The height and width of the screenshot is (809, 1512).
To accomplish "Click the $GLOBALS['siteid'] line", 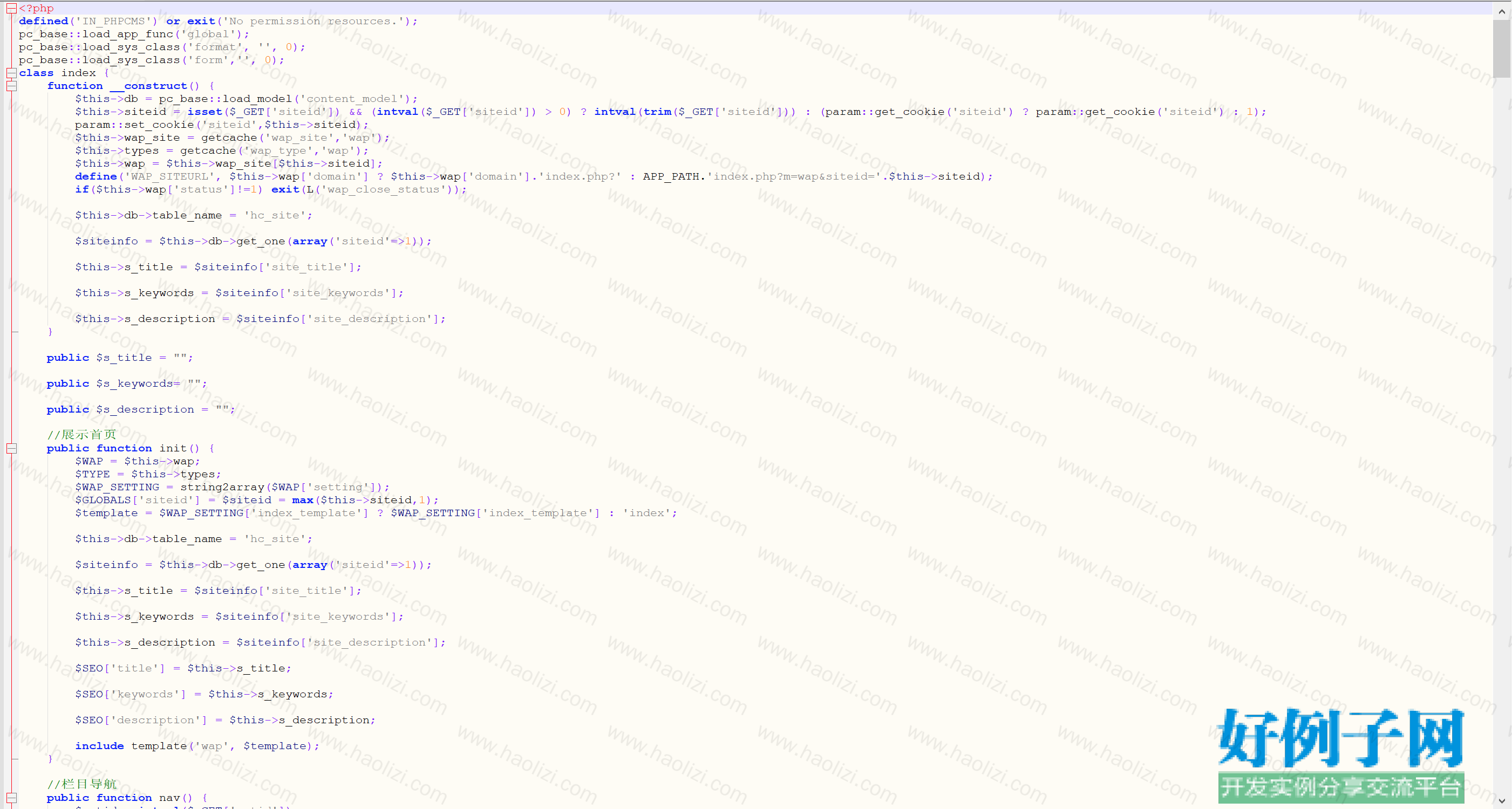I will [x=256, y=500].
